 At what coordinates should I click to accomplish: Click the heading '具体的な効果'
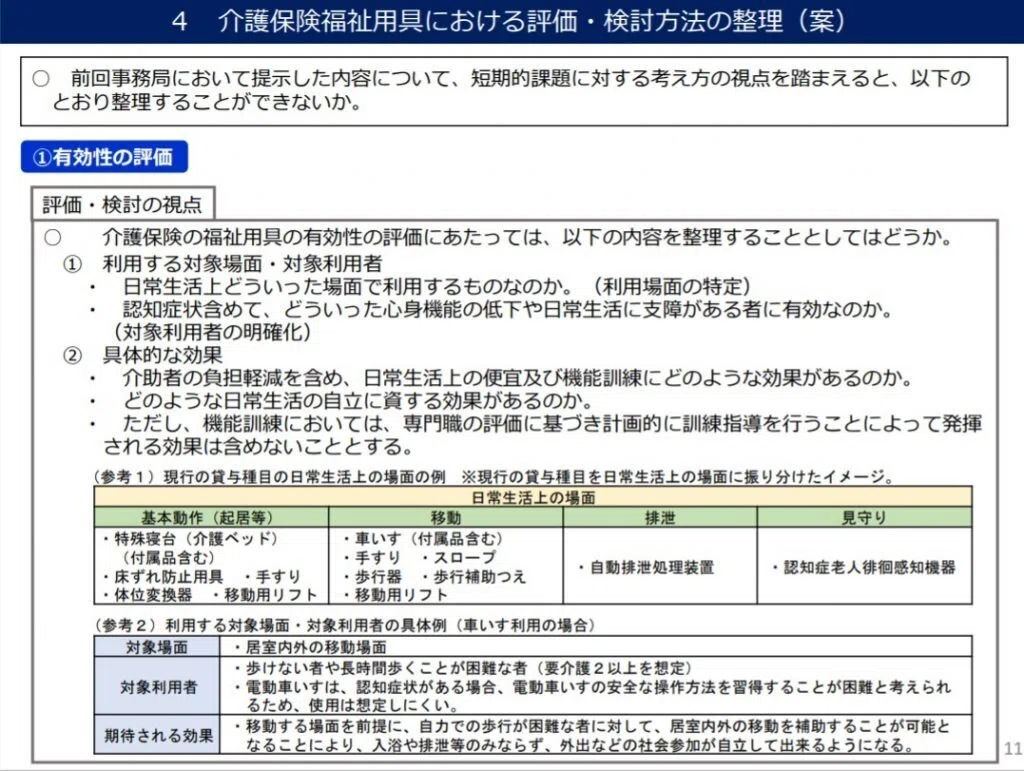click(163, 354)
